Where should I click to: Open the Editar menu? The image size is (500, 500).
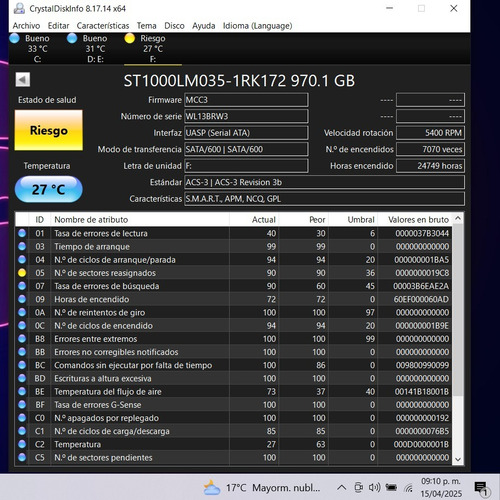coord(58,26)
